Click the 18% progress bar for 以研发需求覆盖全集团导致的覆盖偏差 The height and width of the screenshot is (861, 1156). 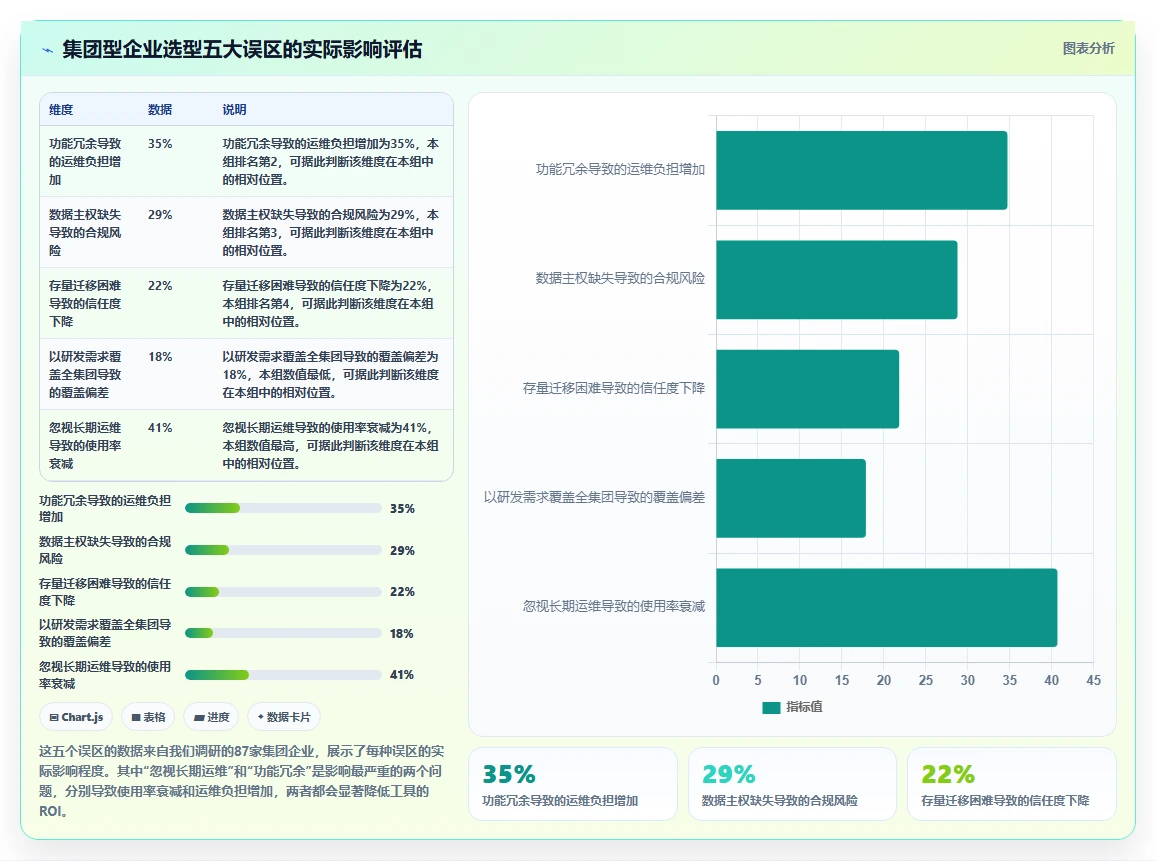(283, 633)
